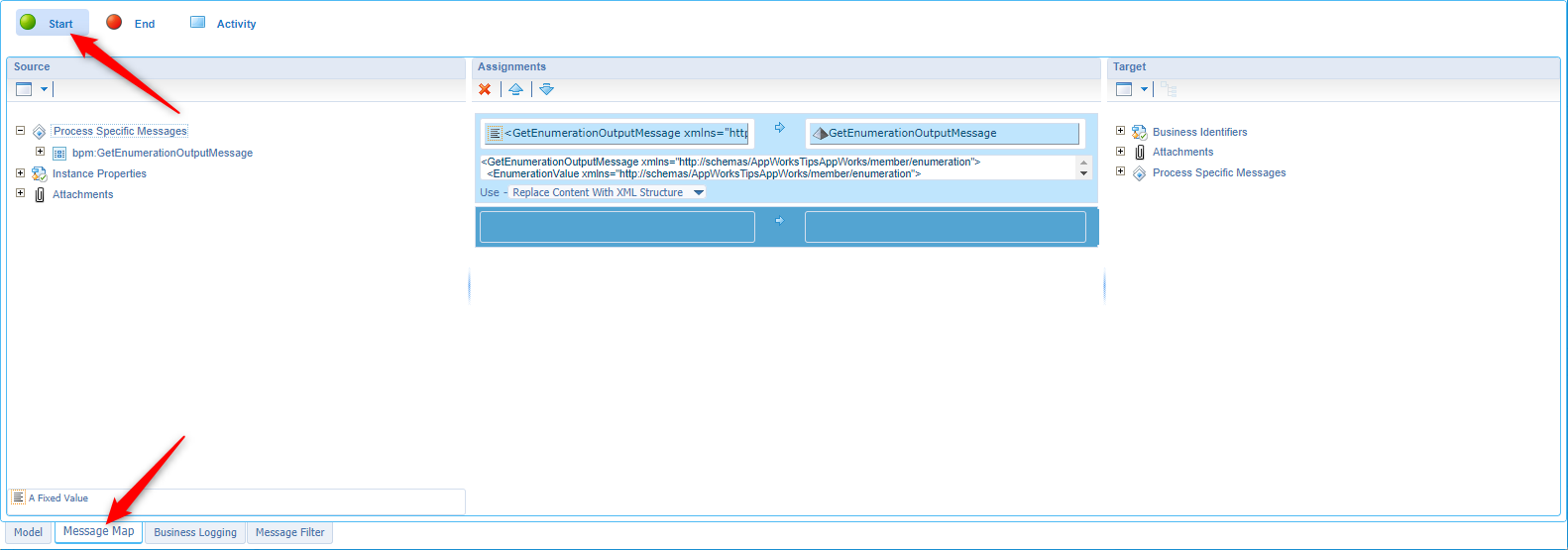Select Instance Properties in the Source tree

coord(99,173)
